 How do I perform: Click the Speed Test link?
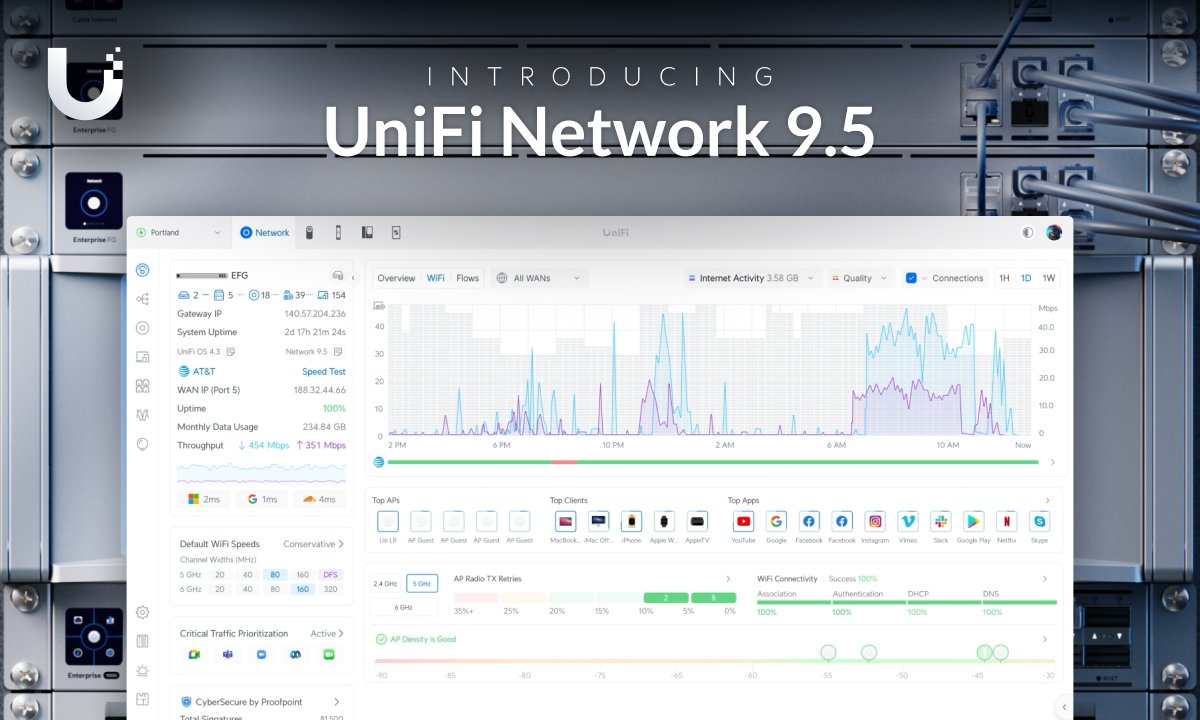click(x=324, y=371)
